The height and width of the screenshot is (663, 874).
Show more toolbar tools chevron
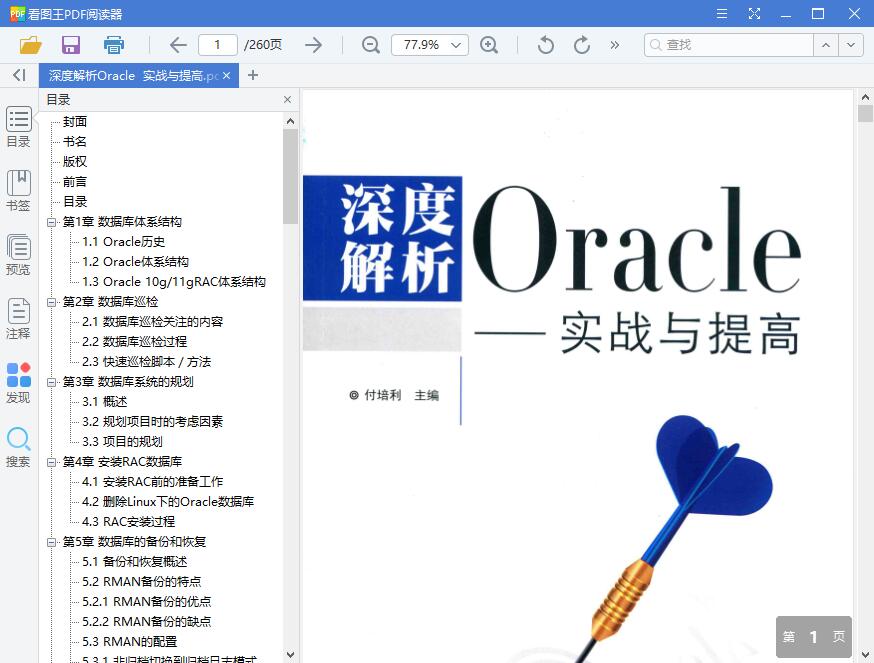[x=615, y=45]
